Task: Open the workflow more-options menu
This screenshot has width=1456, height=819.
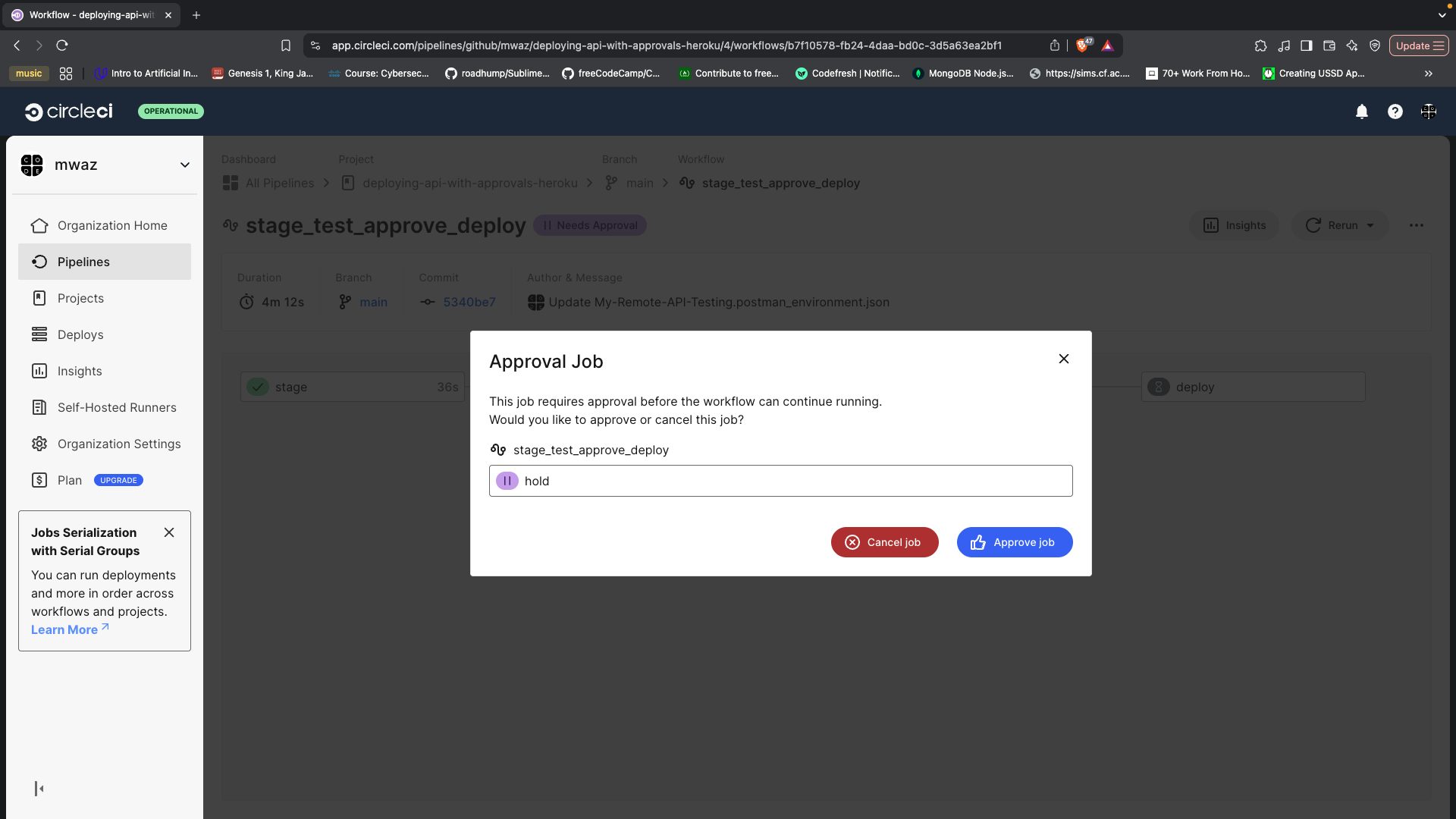Action: click(1417, 225)
